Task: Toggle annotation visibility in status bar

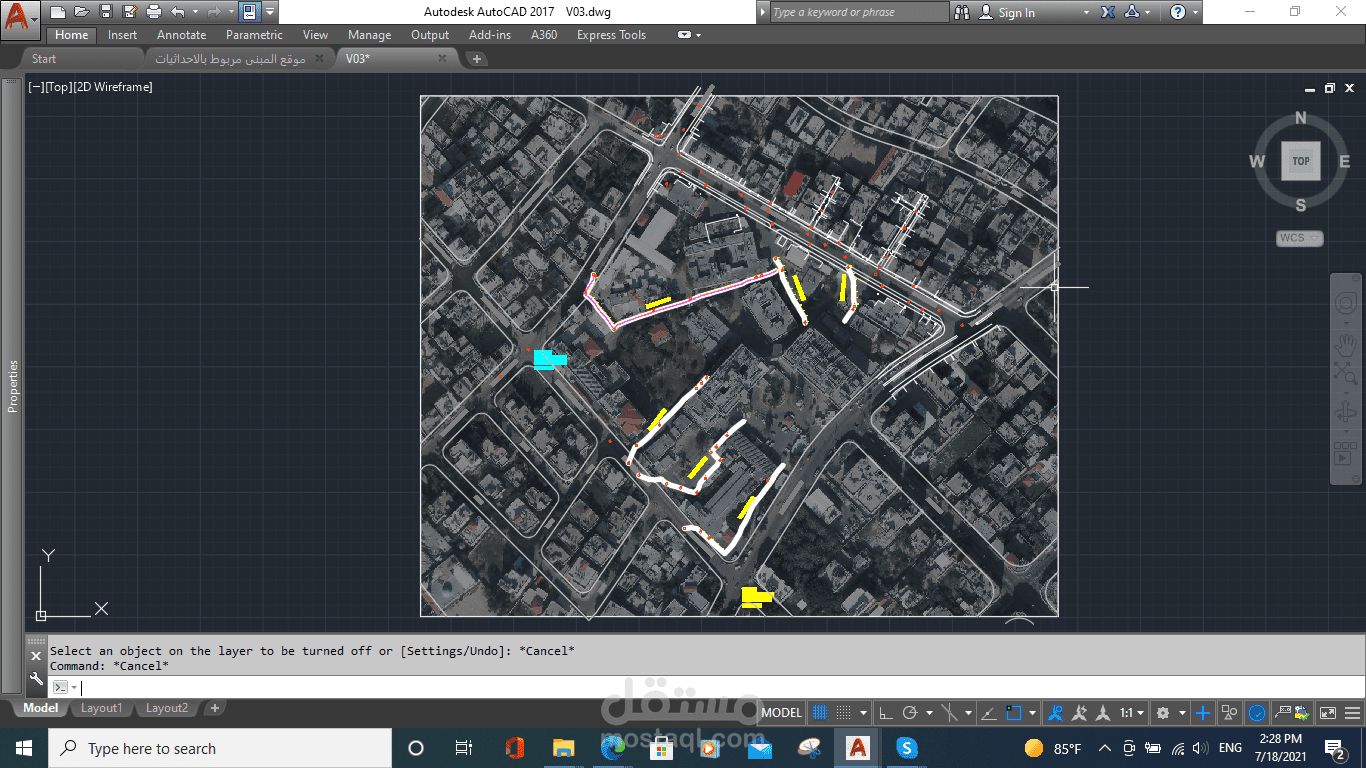Action: (x=1054, y=713)
